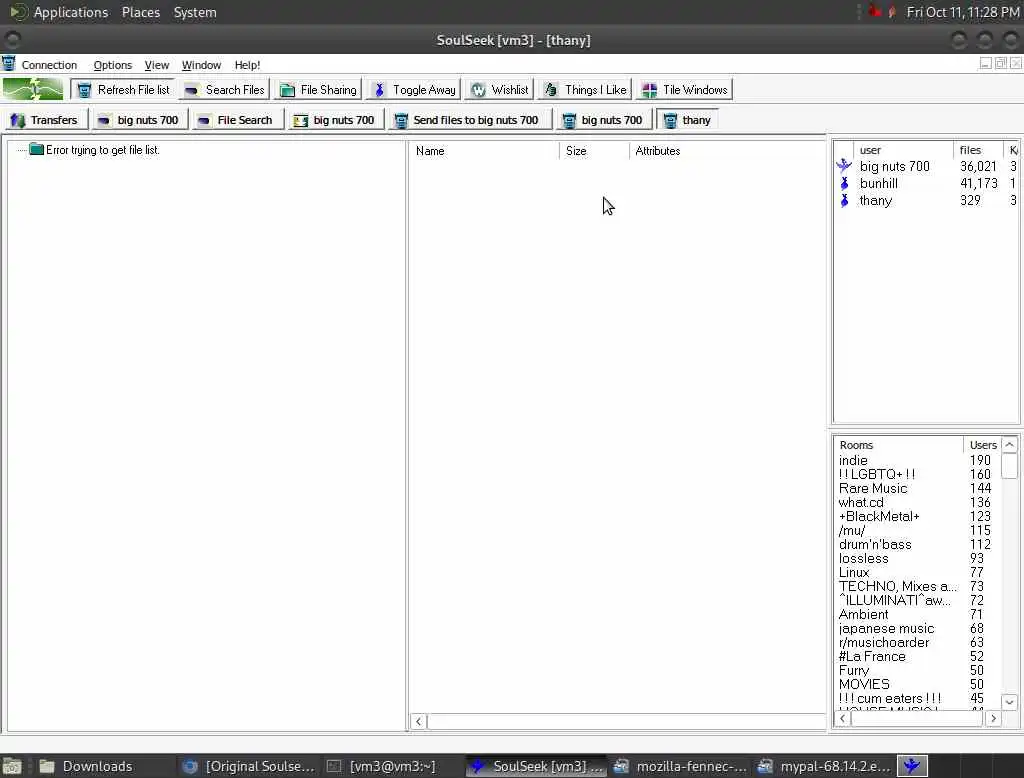
Task: Click the status icon next to bunhill
Action: 844,183
